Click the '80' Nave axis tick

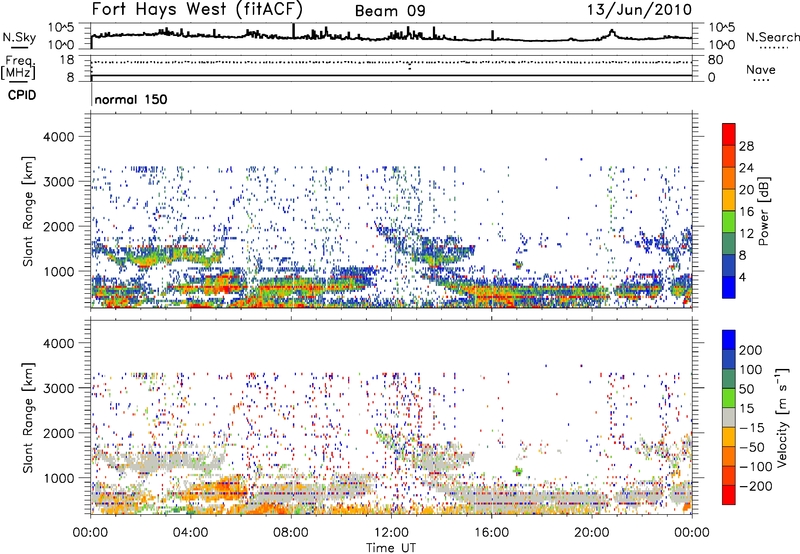point(715,60)
